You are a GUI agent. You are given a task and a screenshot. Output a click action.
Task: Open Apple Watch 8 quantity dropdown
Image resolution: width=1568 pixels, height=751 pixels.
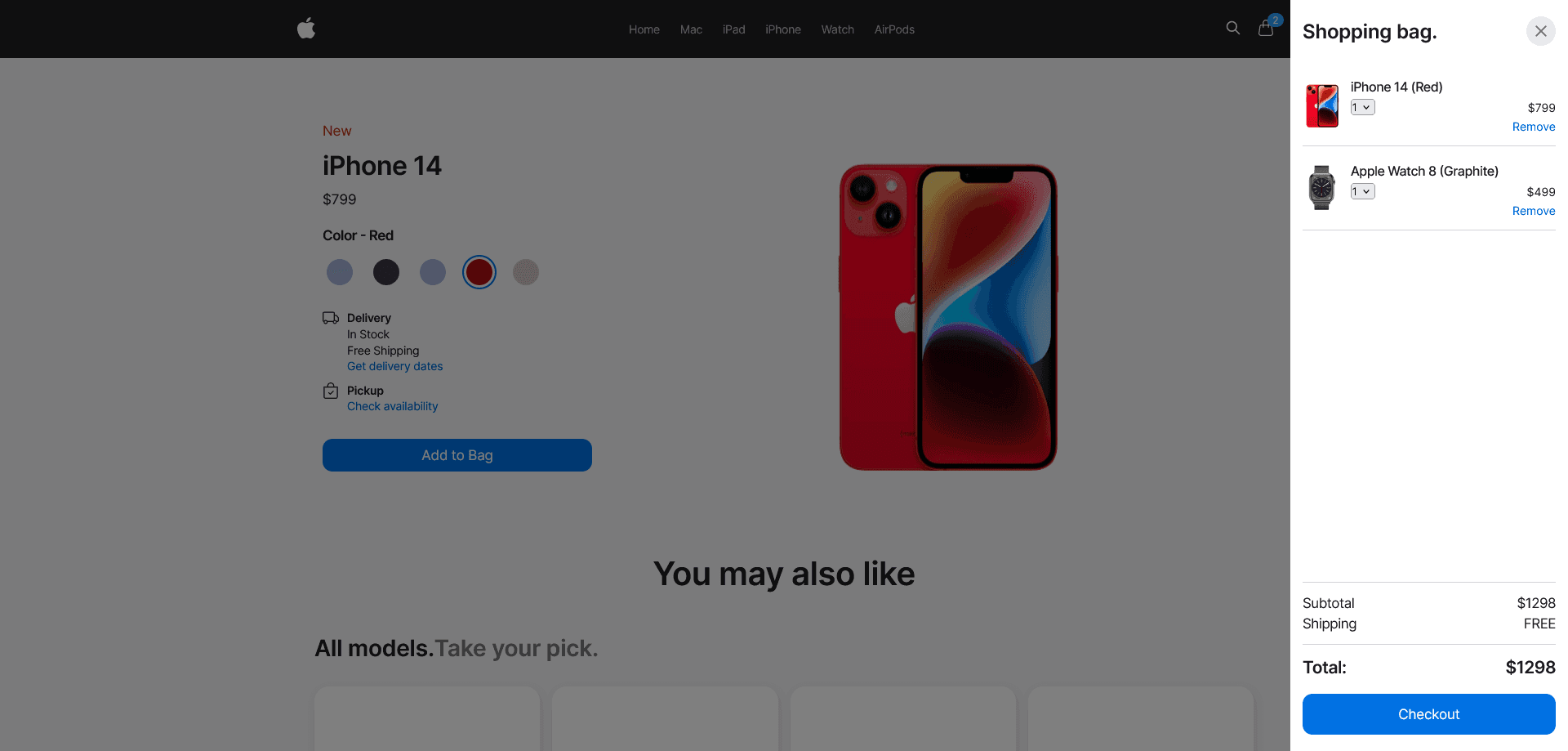pyautogui.click(x=1362, y=191)
